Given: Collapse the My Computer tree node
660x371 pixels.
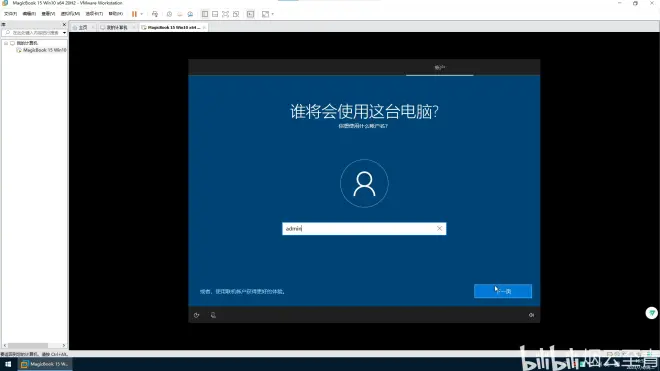Looking at the screenshot, I should click(6, 43).
